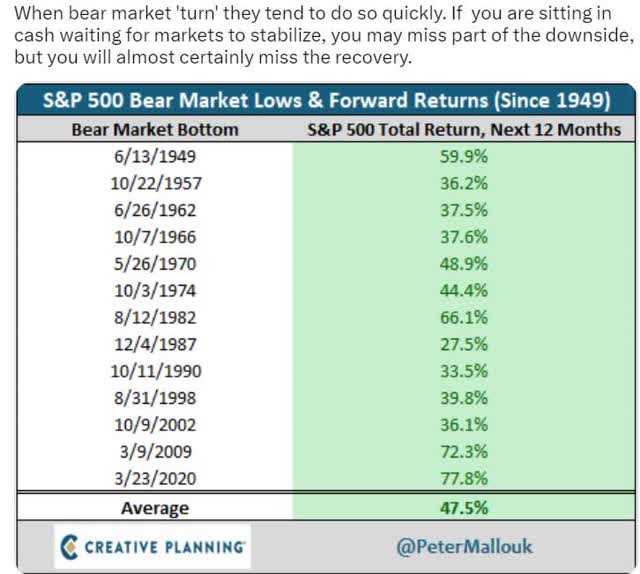
Task: Open the @PeterMallouk handle
Action: tap(465, 546)
